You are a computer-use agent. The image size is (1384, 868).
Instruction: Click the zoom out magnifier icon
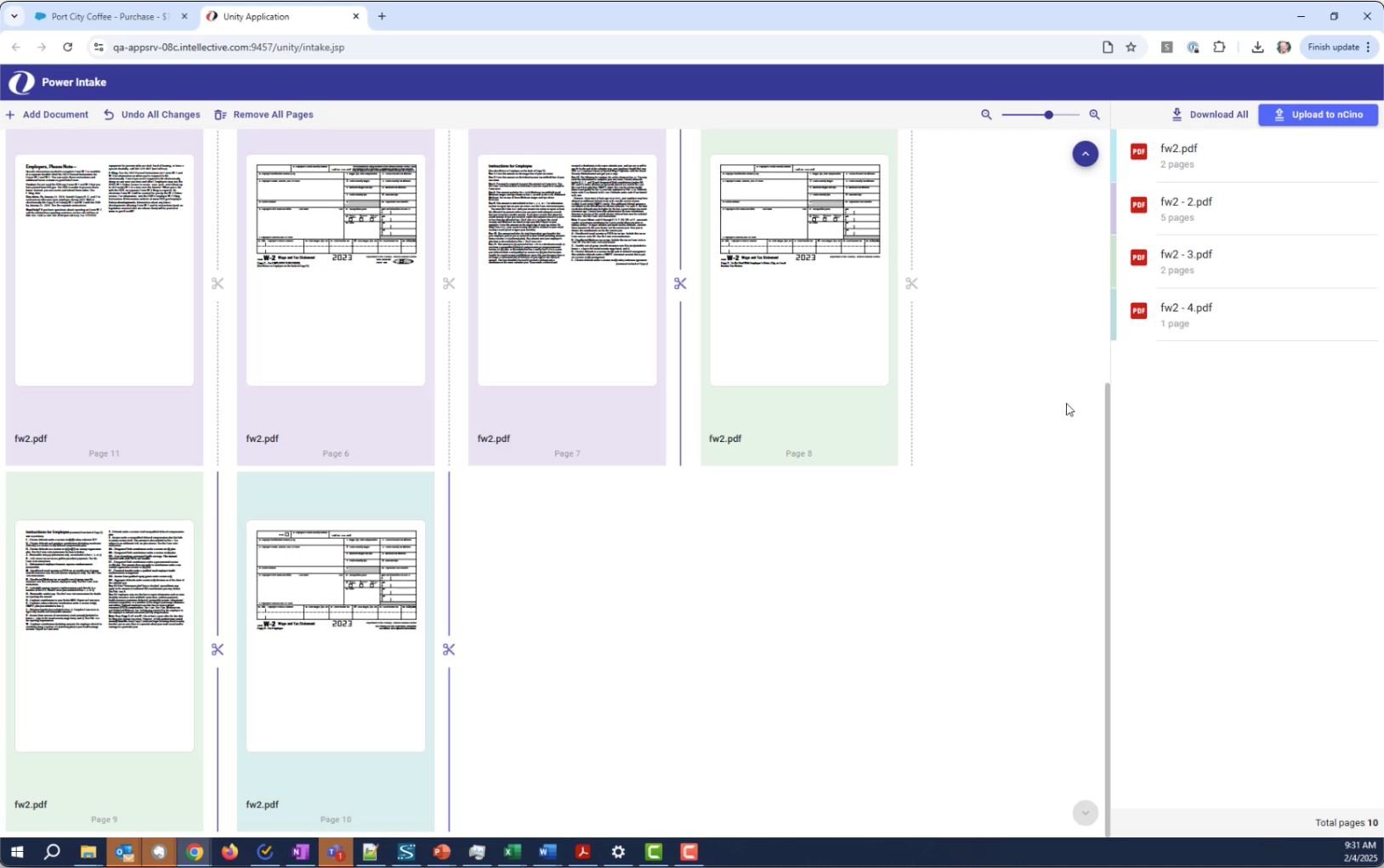click(x=986, y=115)
